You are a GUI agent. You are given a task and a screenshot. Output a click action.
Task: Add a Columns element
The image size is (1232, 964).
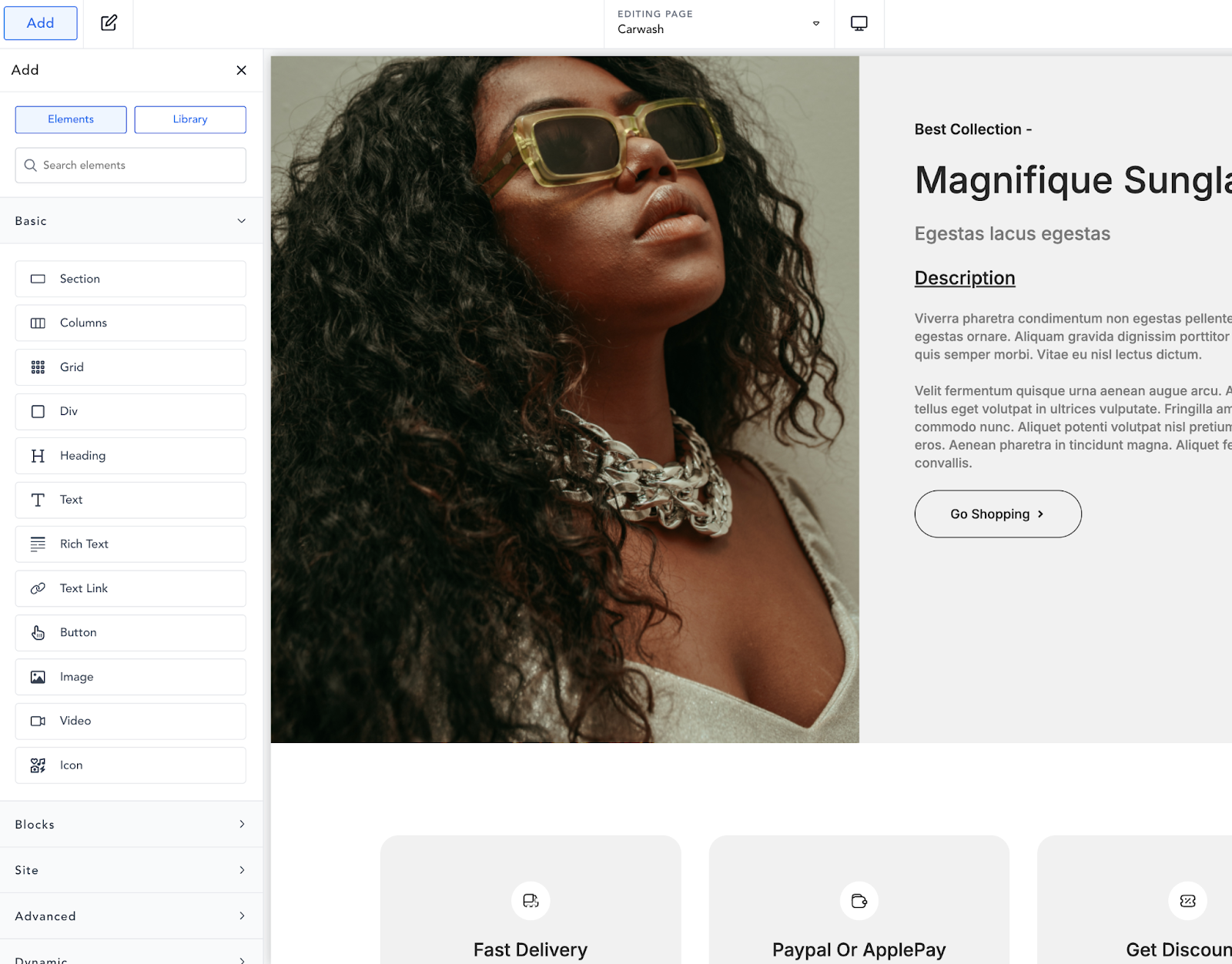coord(130,323)
